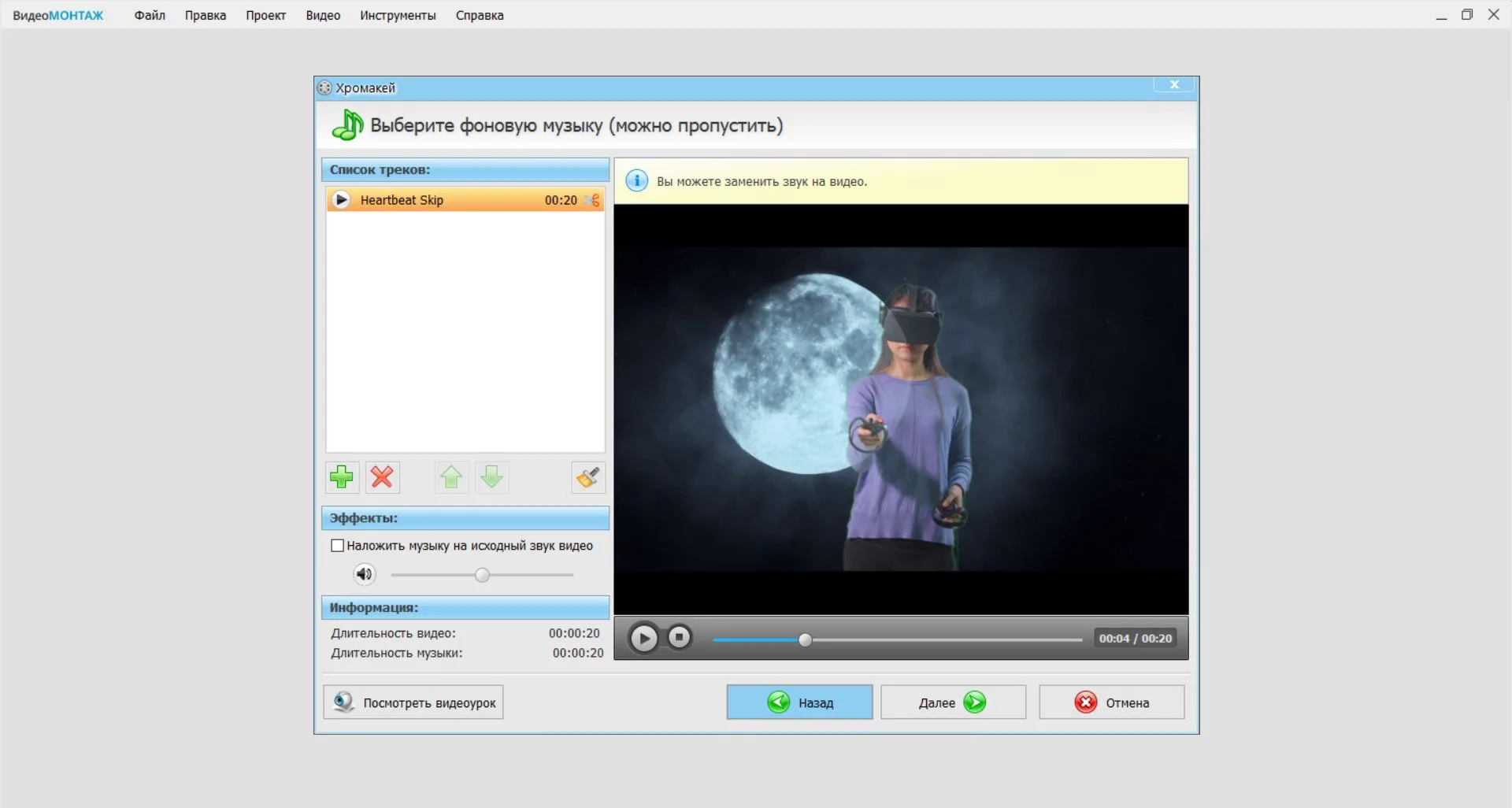Move track down with the down arrow
Viewport: 1512px width, 808px height.
pyautogui.click(x=491, y=477)
